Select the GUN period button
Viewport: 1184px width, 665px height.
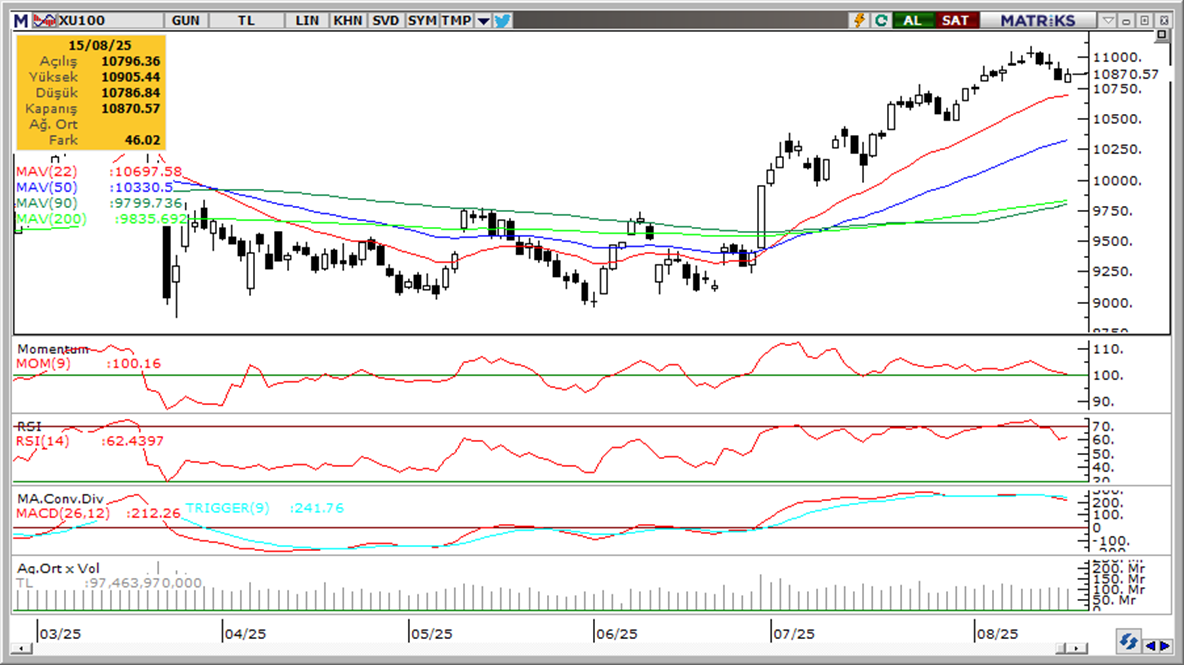(x=186, y=20)
